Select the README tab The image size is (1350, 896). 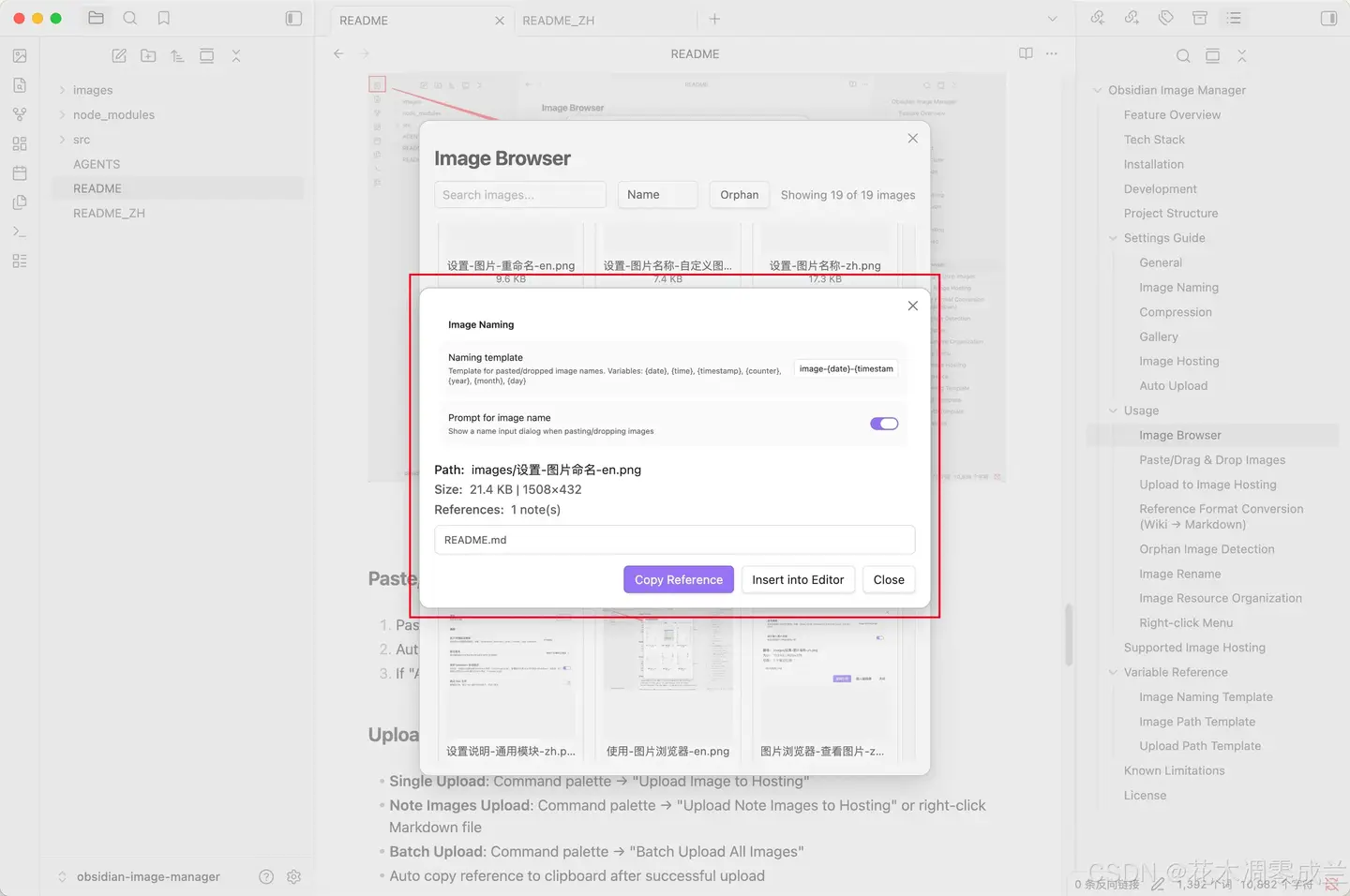(x=364, y=20)
